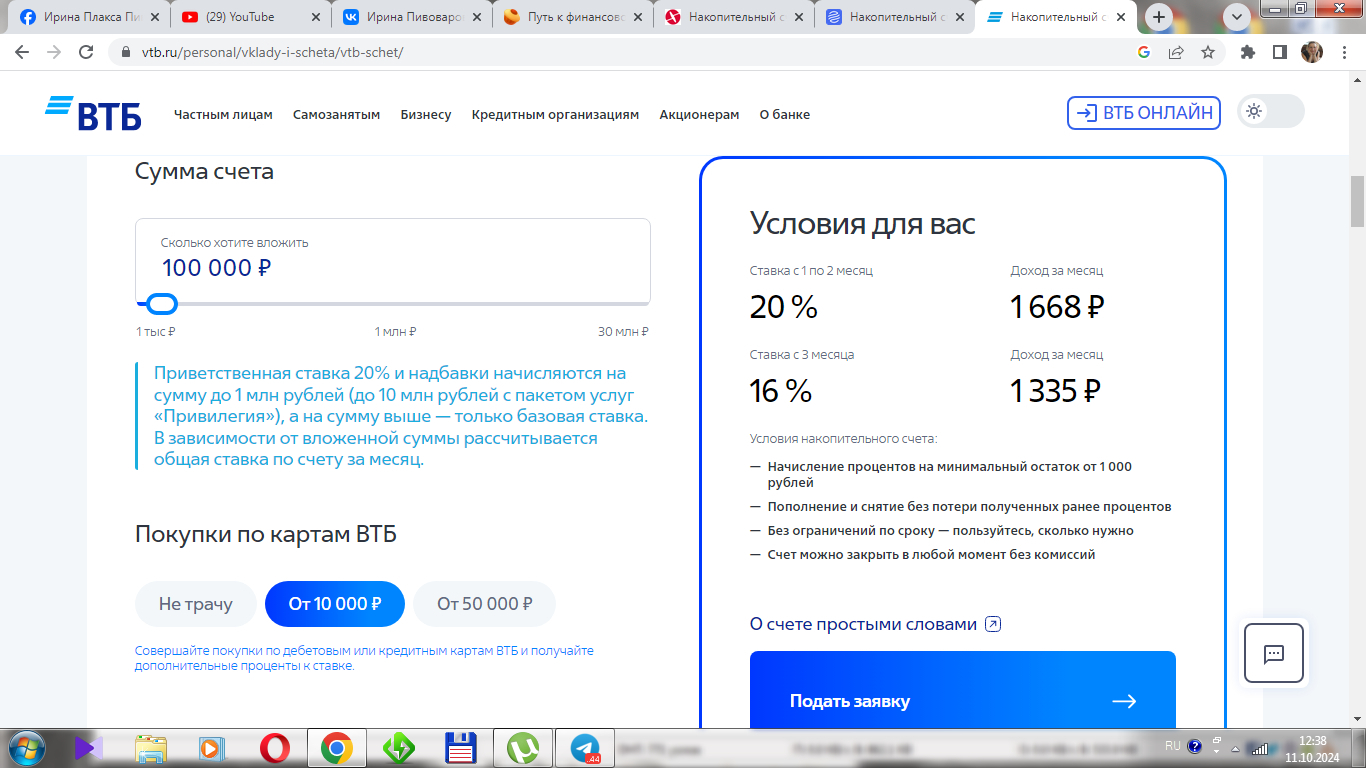Image resolution: width=1366 pixels, height=768 pixels.
Task: Click the Google icon in address bar
Action: click(x=1144, y=52)
